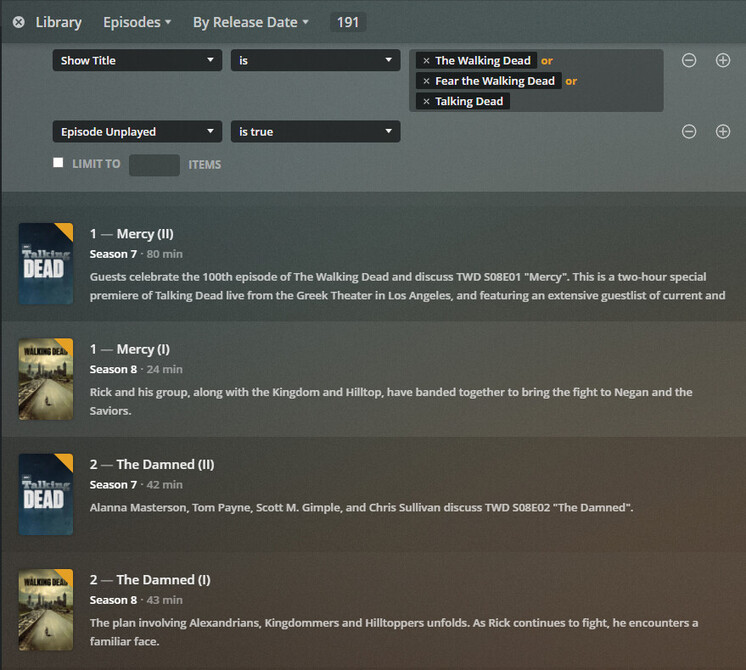Click the '24 min' duration text
Image resolution: width=746 pixels, height=670 pixels.
[165, 369]
